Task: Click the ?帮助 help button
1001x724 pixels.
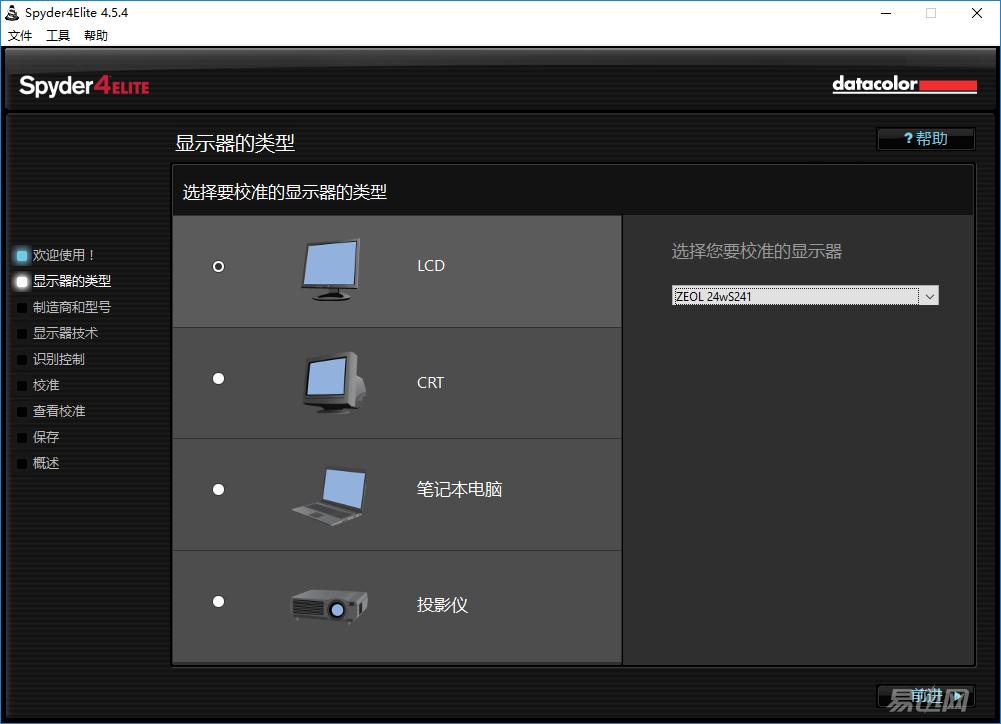Action: [925, 139]
